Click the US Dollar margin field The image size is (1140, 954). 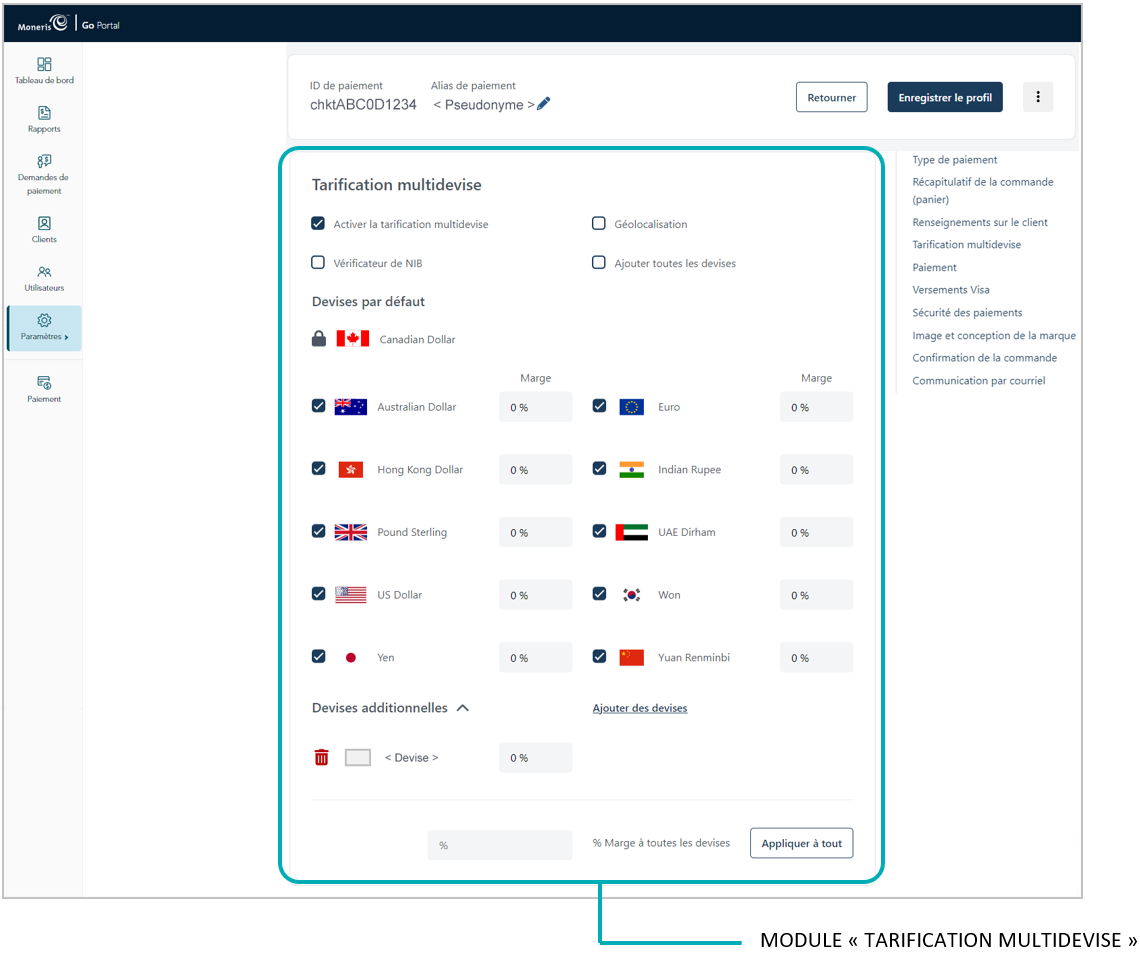(x=535, y=595)
